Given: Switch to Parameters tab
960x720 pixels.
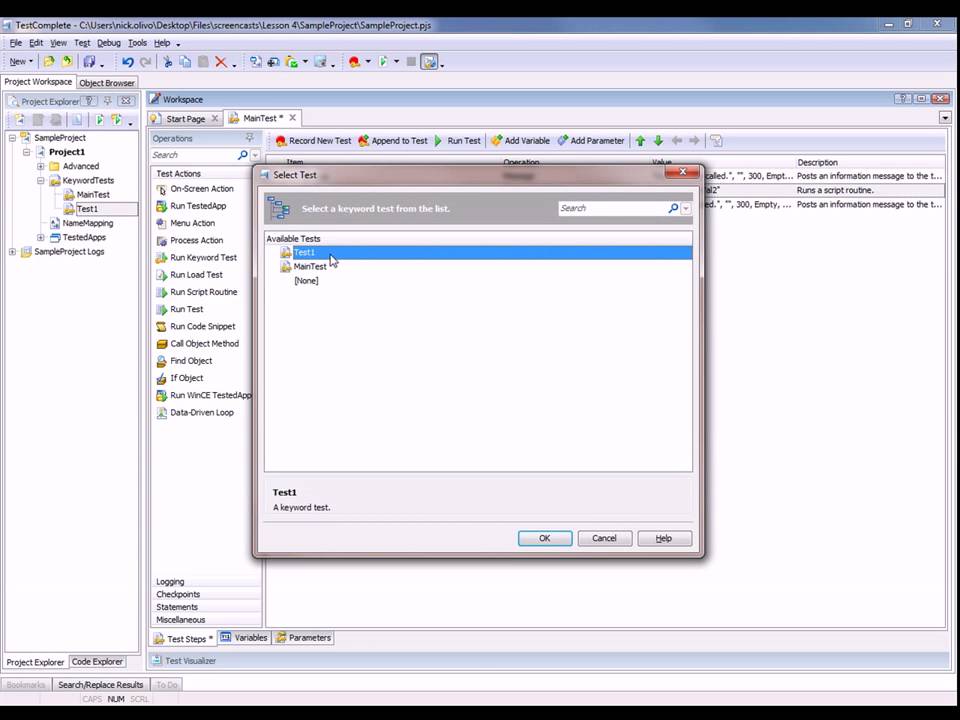Looking at the screenshot, I should 304,638.
